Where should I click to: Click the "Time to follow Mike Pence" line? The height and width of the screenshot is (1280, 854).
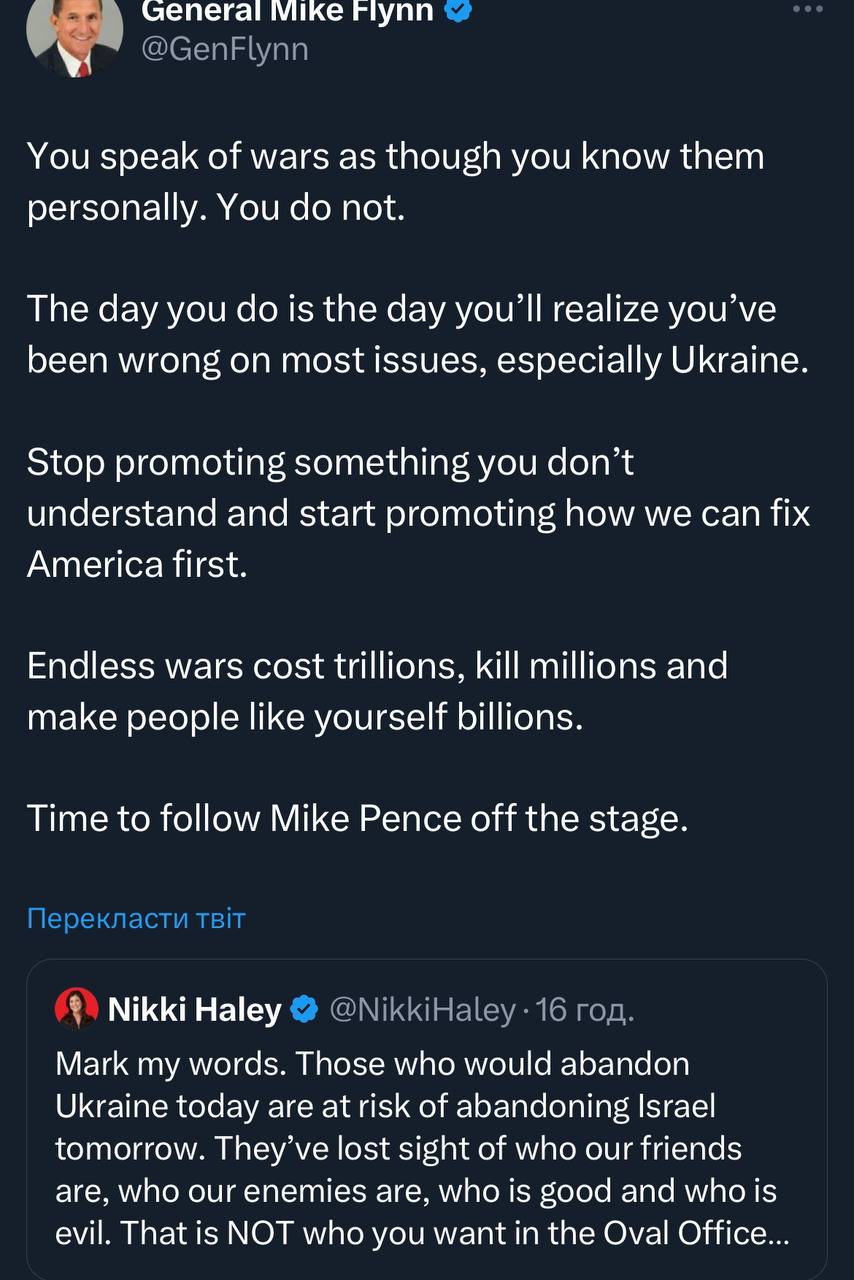point(358,818)
